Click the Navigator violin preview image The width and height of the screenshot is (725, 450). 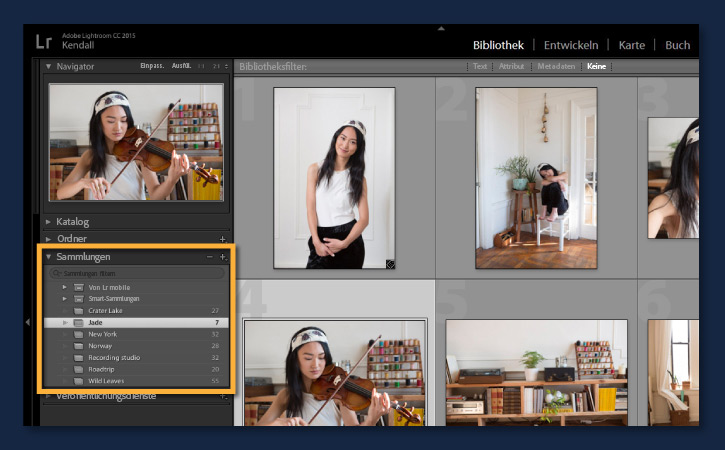coord(136,142)
